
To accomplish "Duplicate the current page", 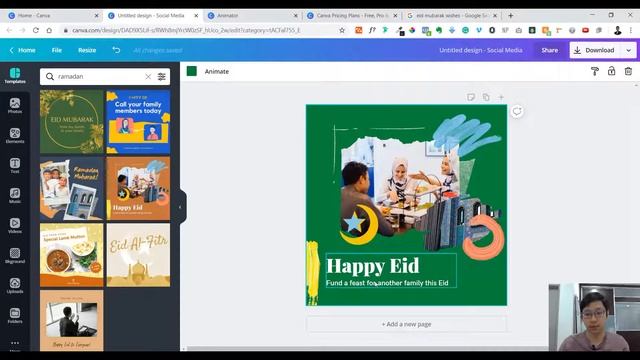I will tap(486, 97).
